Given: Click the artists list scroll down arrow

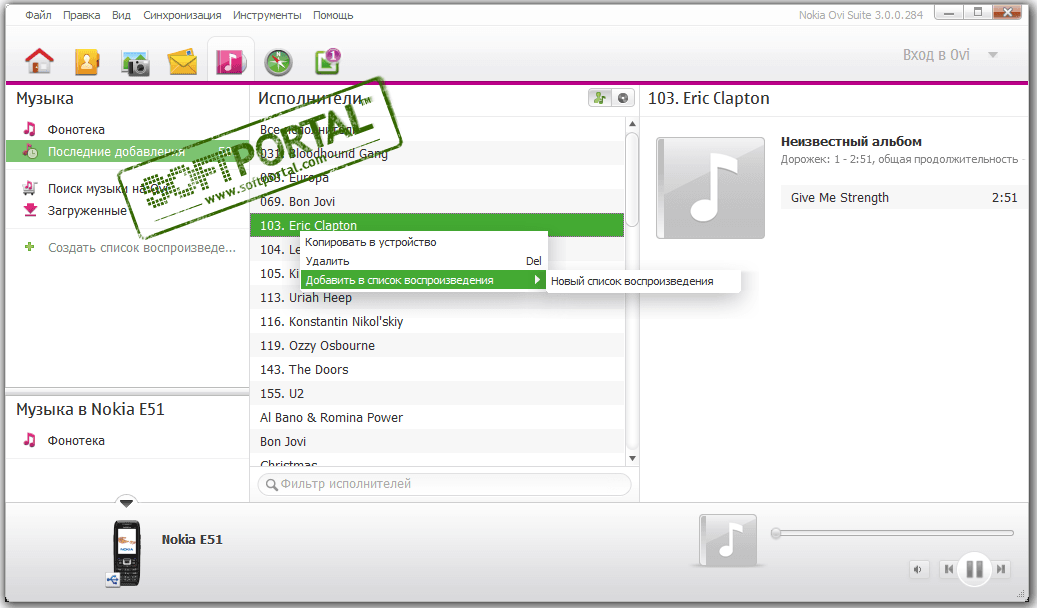Looking at the screenshot, I should coord(632,458).
